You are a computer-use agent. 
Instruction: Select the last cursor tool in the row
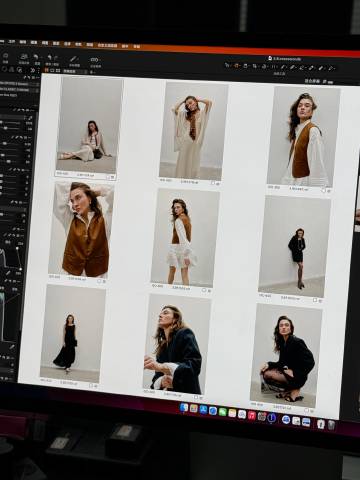330,68
